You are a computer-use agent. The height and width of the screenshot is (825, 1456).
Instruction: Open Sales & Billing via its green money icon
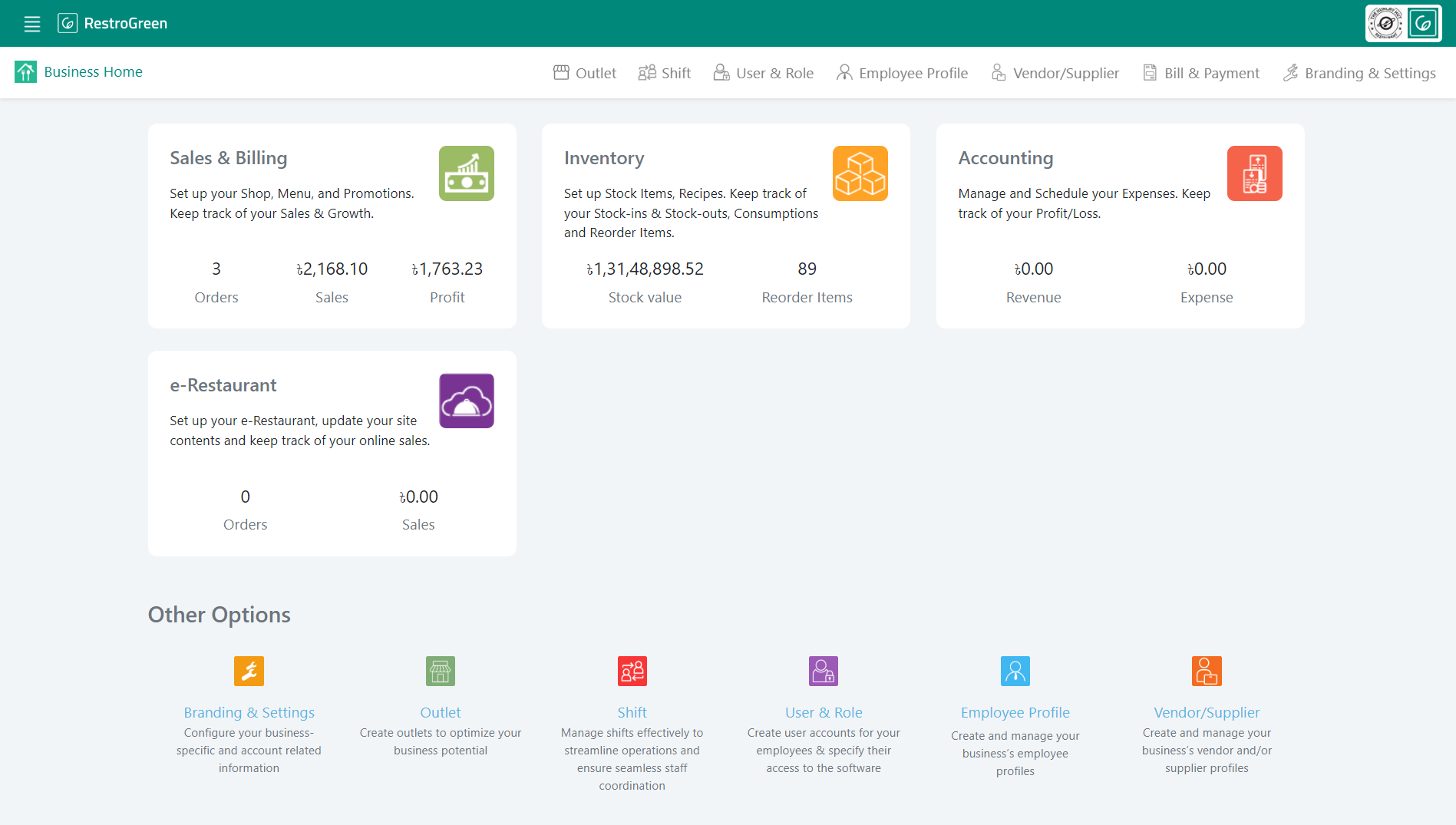[466, 173]
